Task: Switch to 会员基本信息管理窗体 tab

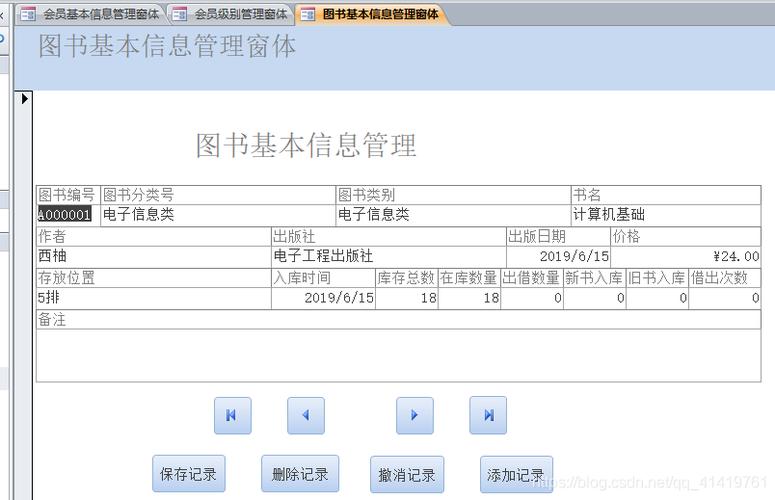Action: (91, 14)
